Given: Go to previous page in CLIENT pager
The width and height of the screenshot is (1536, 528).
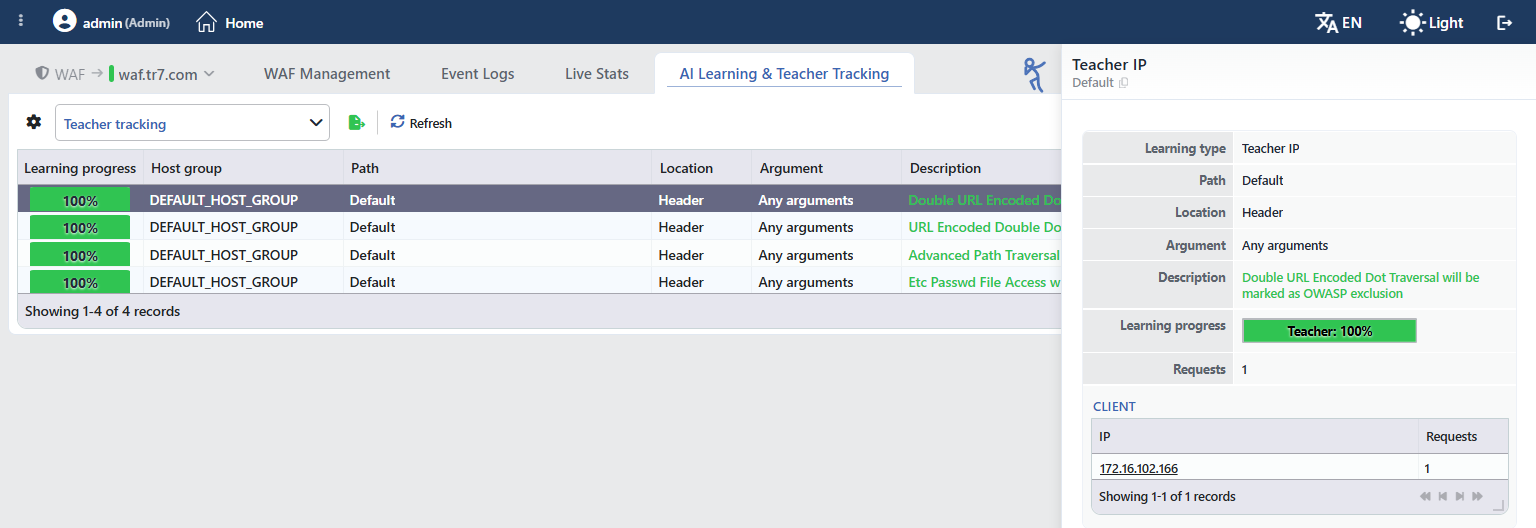Looking at the screenshot, I should click(1443, 496).
